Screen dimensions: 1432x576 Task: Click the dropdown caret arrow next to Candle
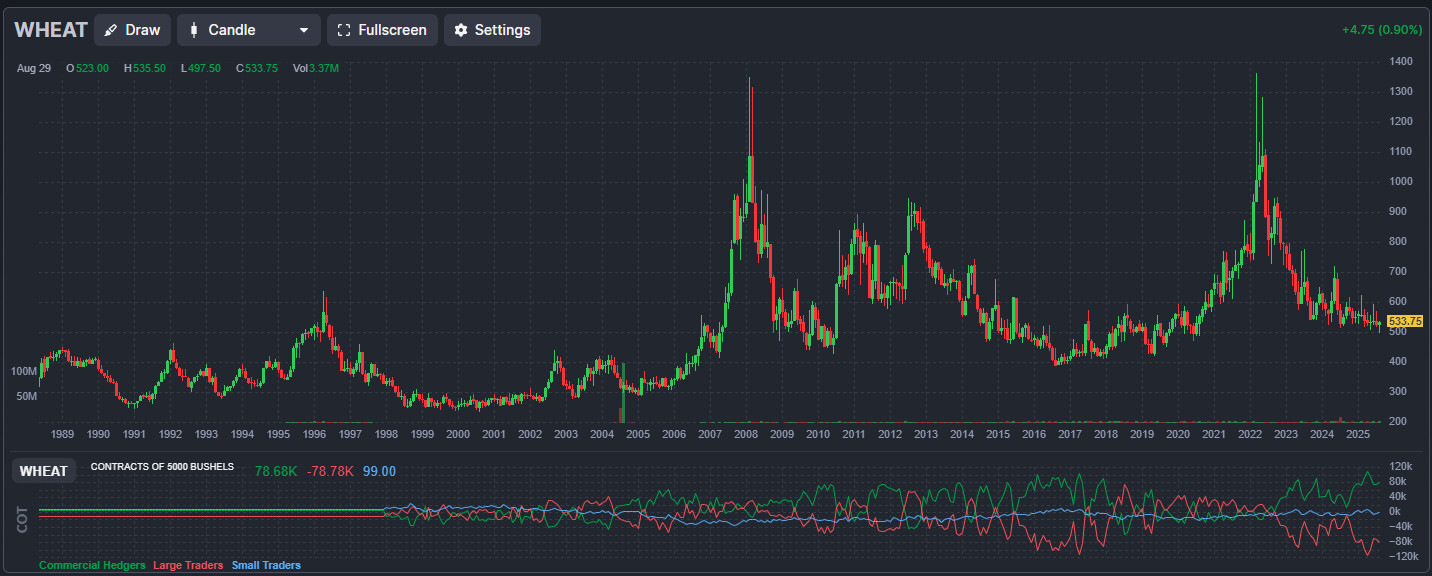304,30
